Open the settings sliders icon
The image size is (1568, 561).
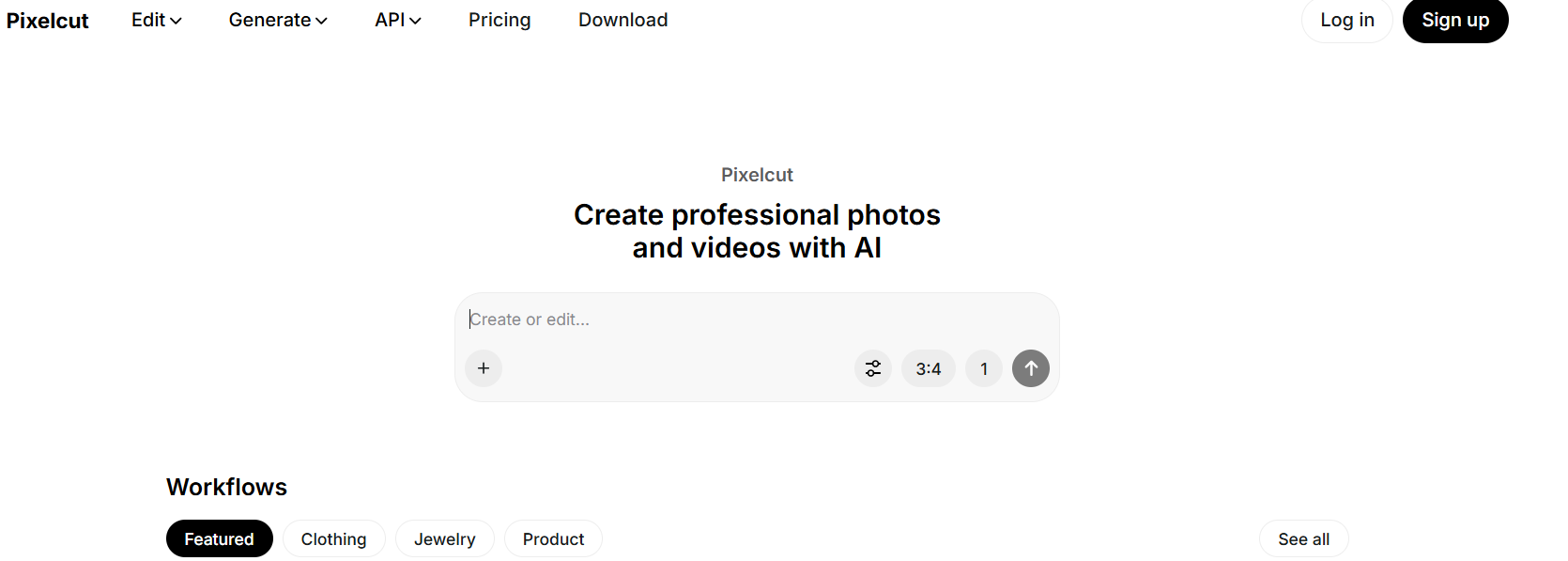(873, 368)
